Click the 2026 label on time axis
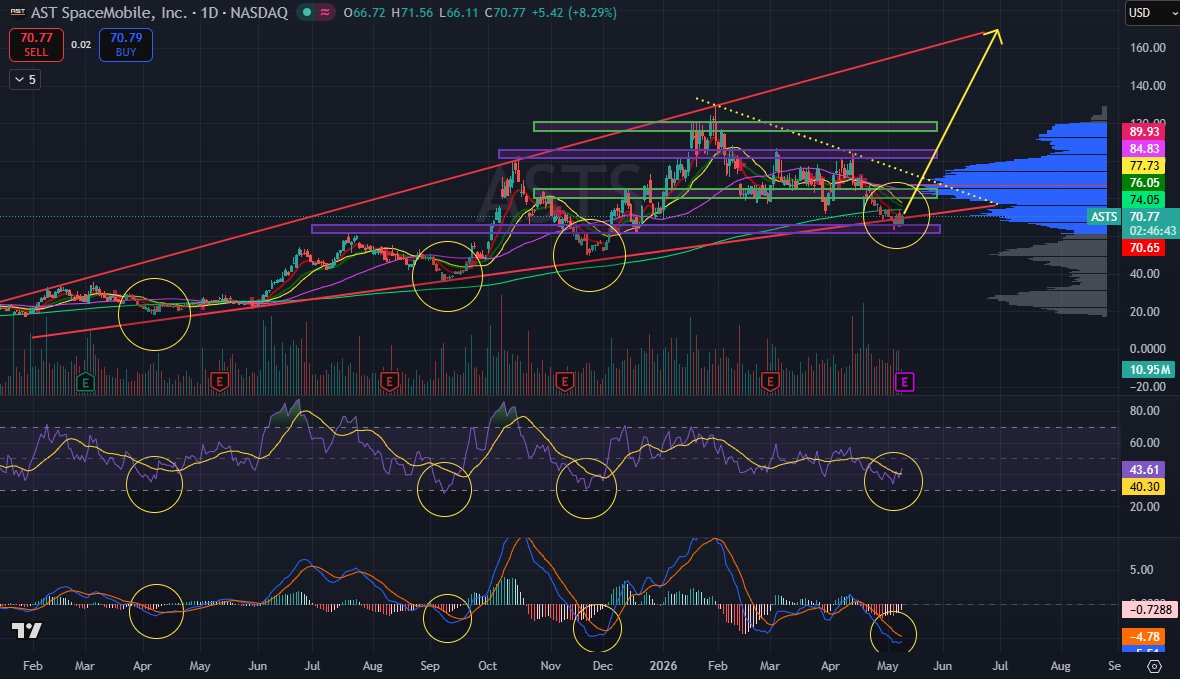 [663, 666]
